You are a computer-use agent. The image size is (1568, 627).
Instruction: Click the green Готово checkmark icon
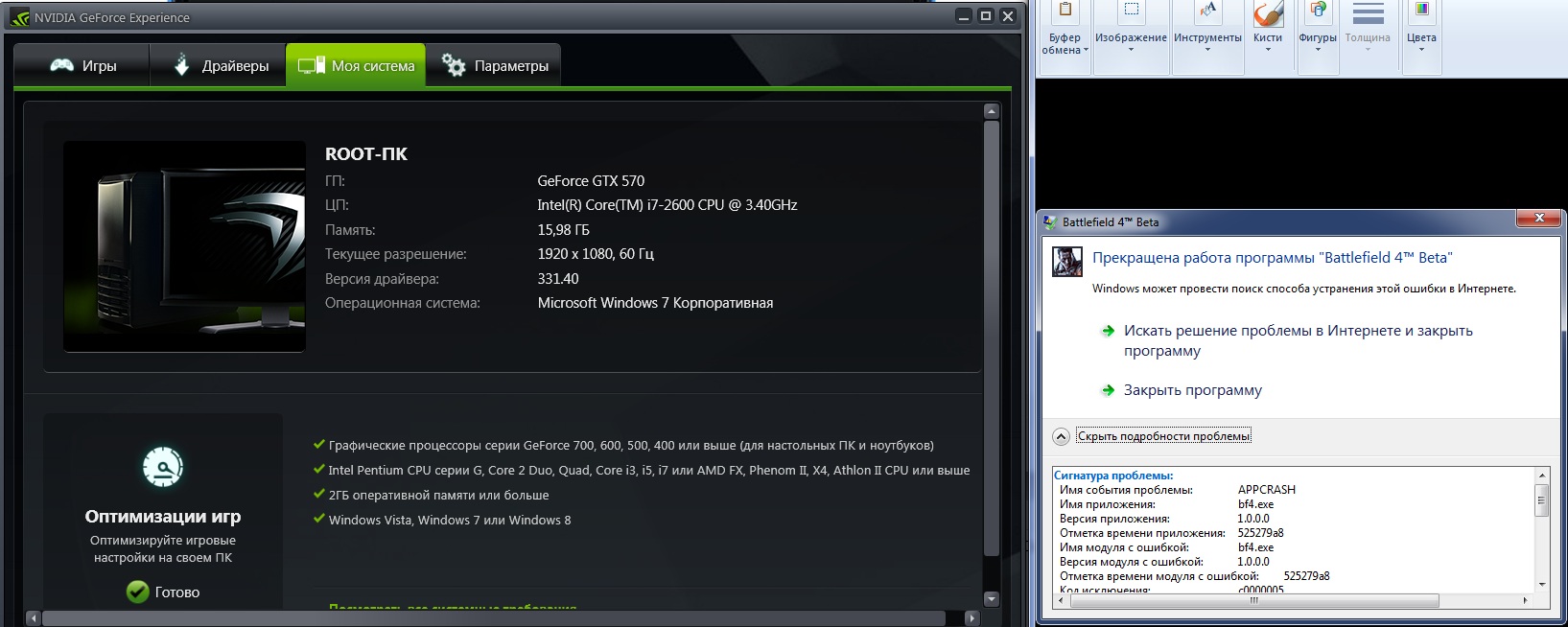tap(138, 592)
